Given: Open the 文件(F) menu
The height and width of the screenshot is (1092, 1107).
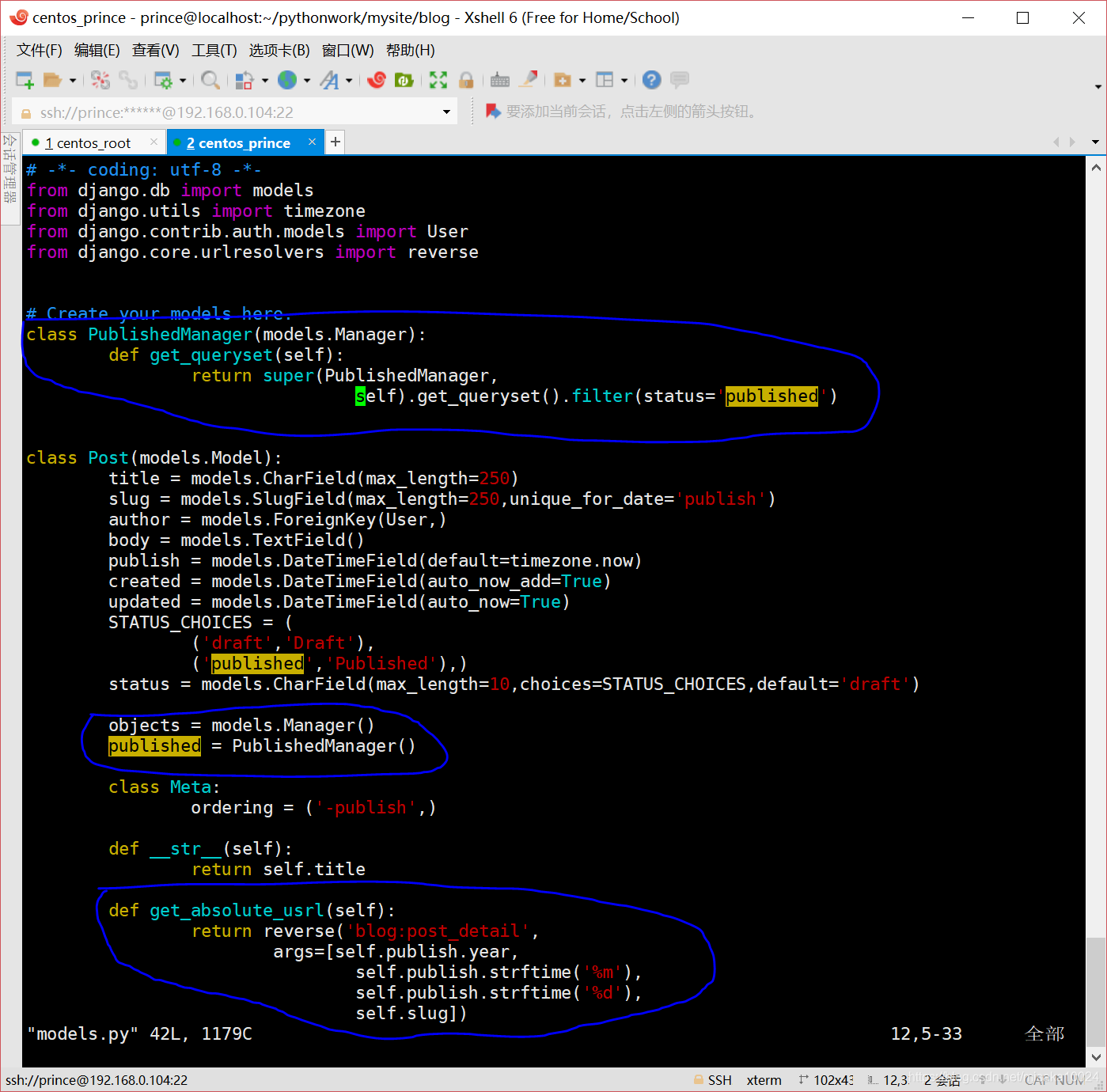Looking at the screenshot, I should pyautogui.click(x=40, y=51).
